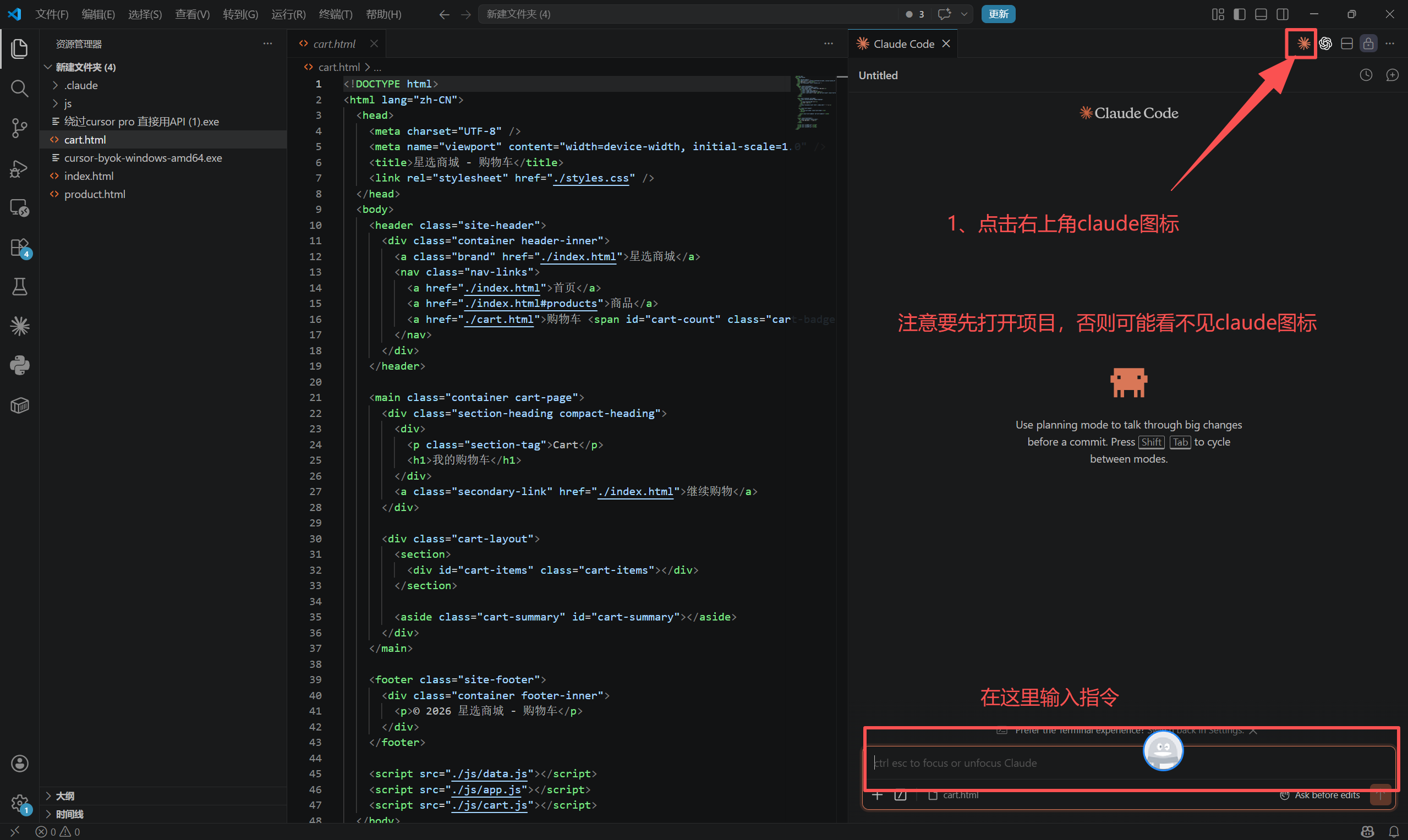Open the 查看(V) menu

click(193, 14)
